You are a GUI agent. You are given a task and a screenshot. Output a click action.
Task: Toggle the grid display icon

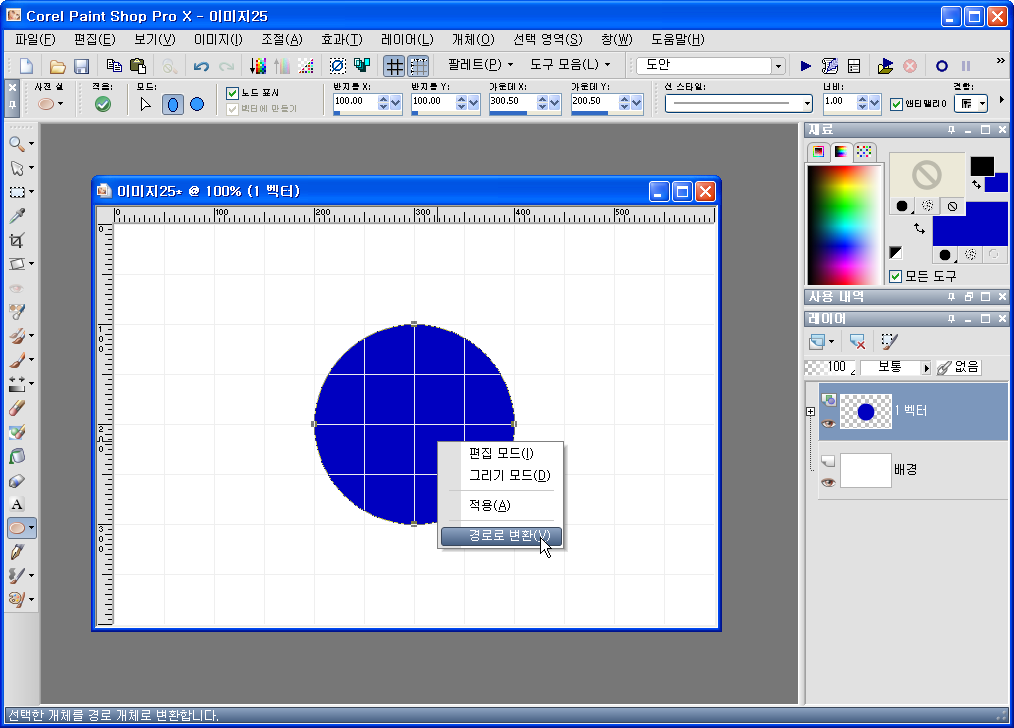[x=394, y=66]
